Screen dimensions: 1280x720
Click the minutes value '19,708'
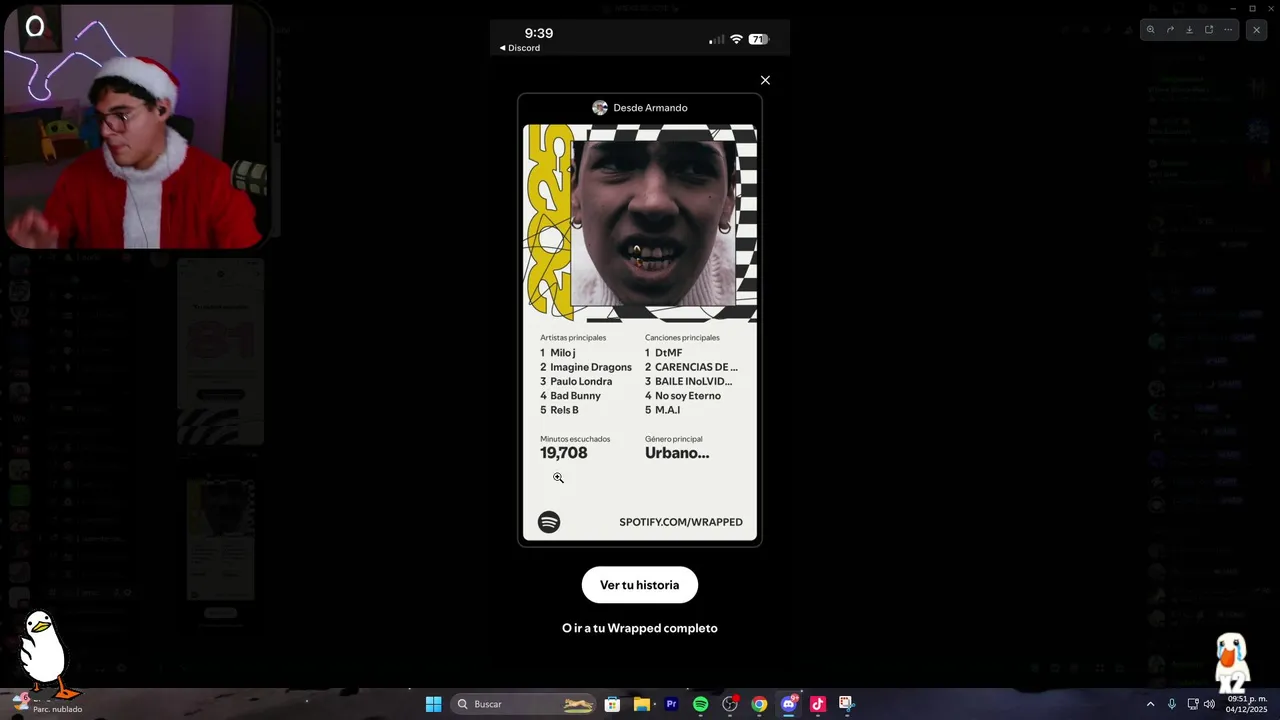(564, 453)
